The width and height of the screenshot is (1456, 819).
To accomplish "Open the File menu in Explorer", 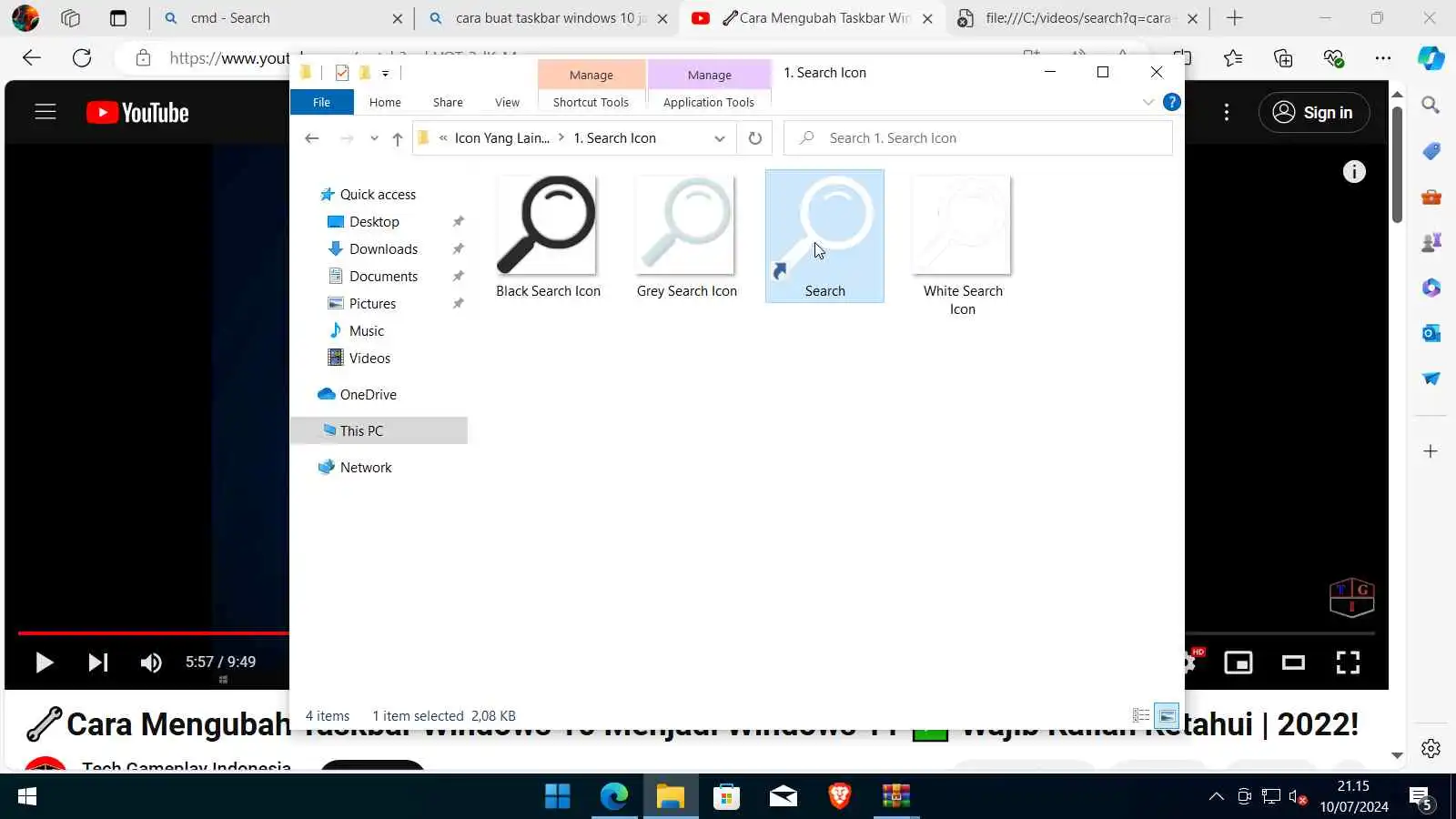I will [321, 102].
